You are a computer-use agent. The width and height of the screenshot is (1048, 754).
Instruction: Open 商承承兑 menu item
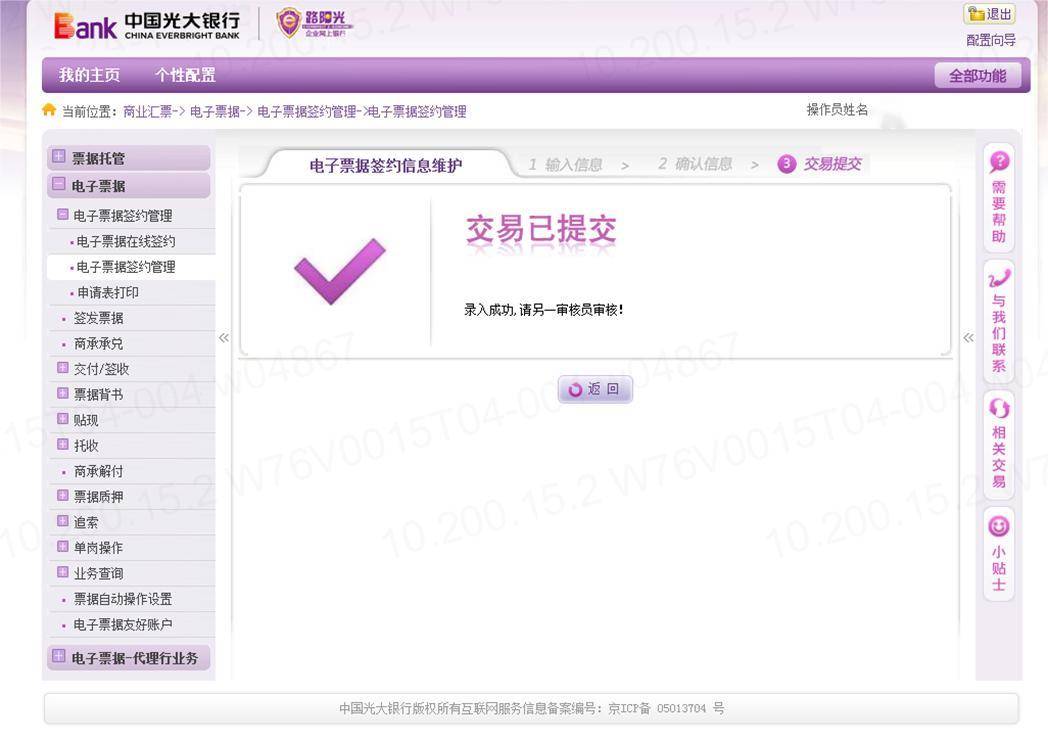pyautogui.click(x=98, y=344)
